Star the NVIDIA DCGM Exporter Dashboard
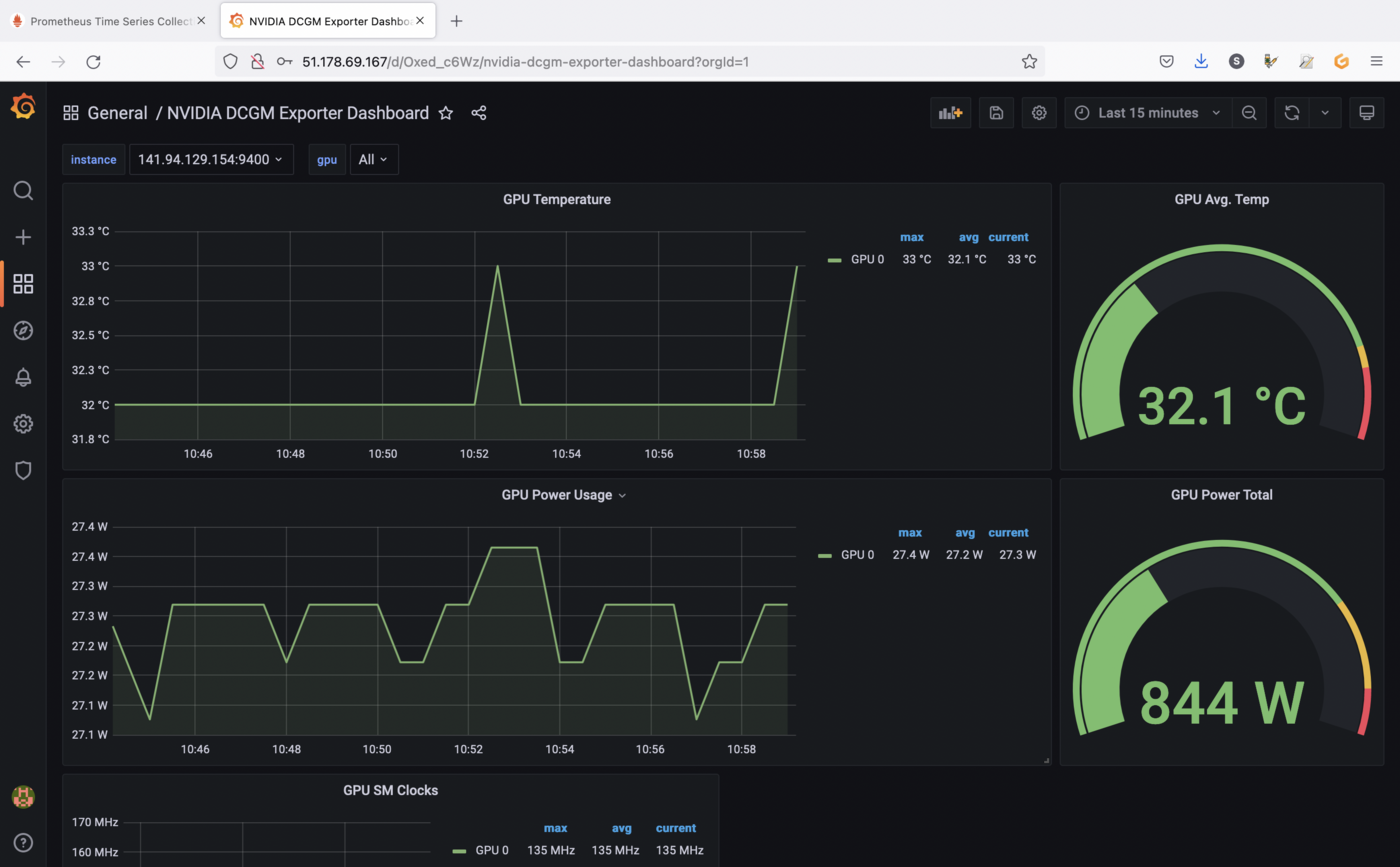Image resolution: width=1400 pixels, height=867 pixels. 446,113
